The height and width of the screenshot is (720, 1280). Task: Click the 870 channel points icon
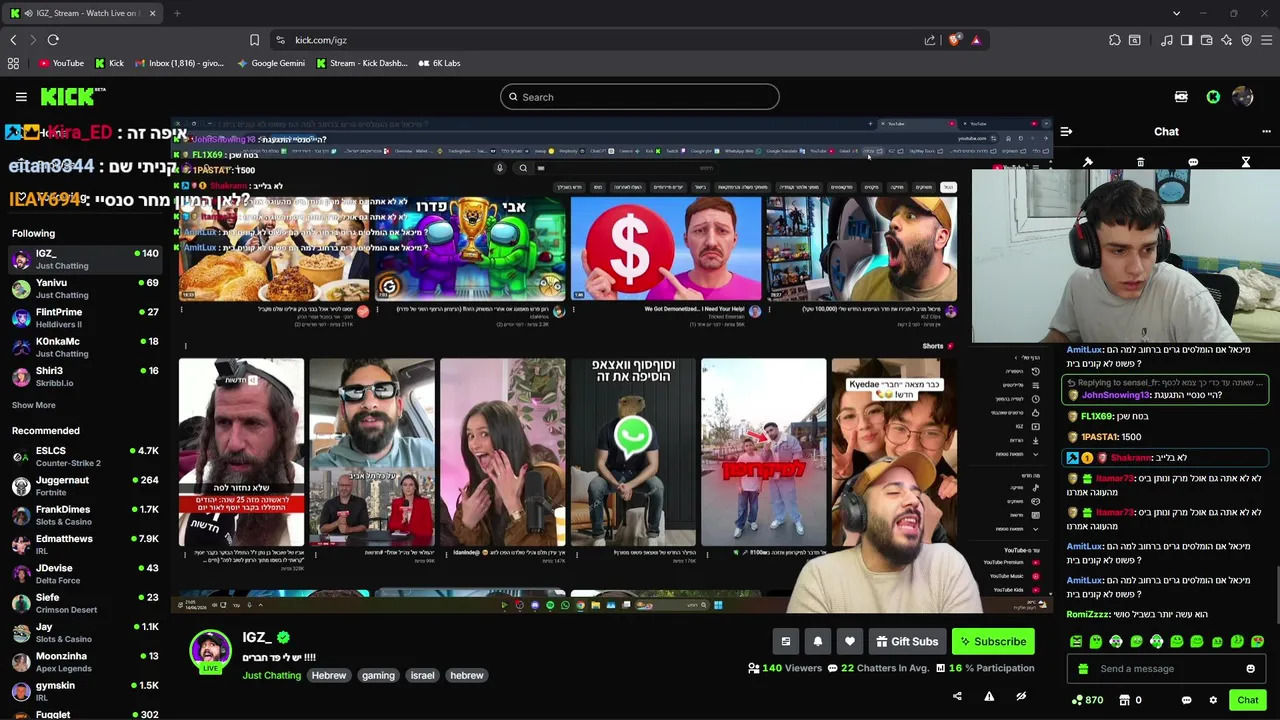tap(1087, 700)
